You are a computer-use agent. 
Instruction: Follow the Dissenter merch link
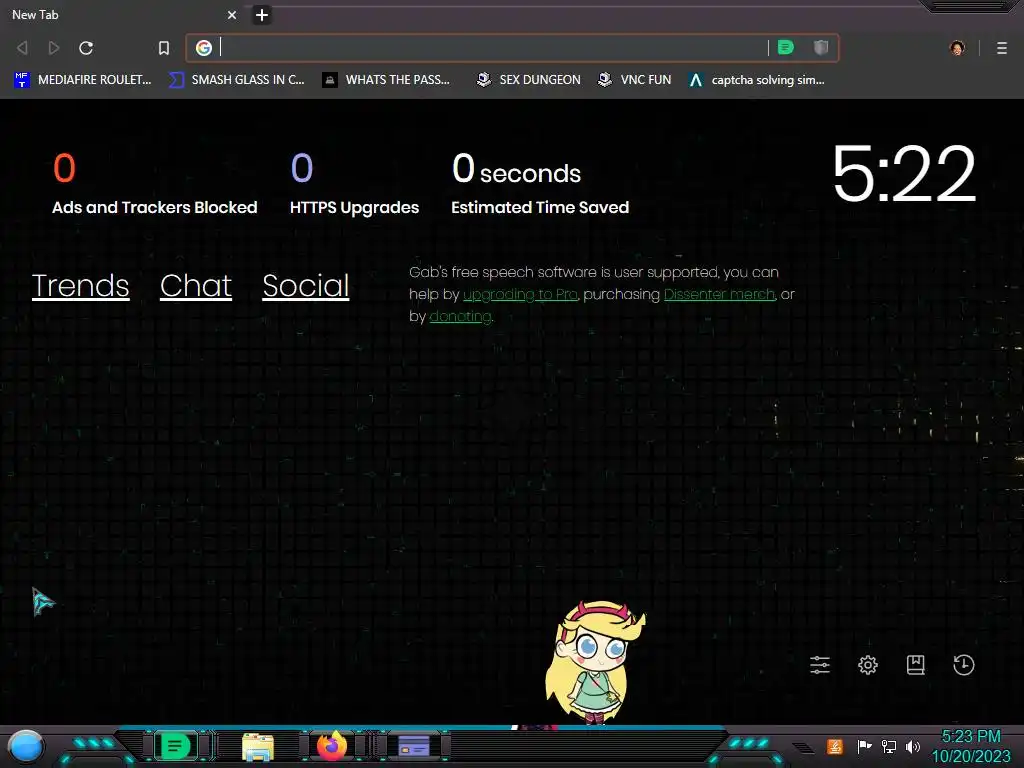tap(720, 295)
